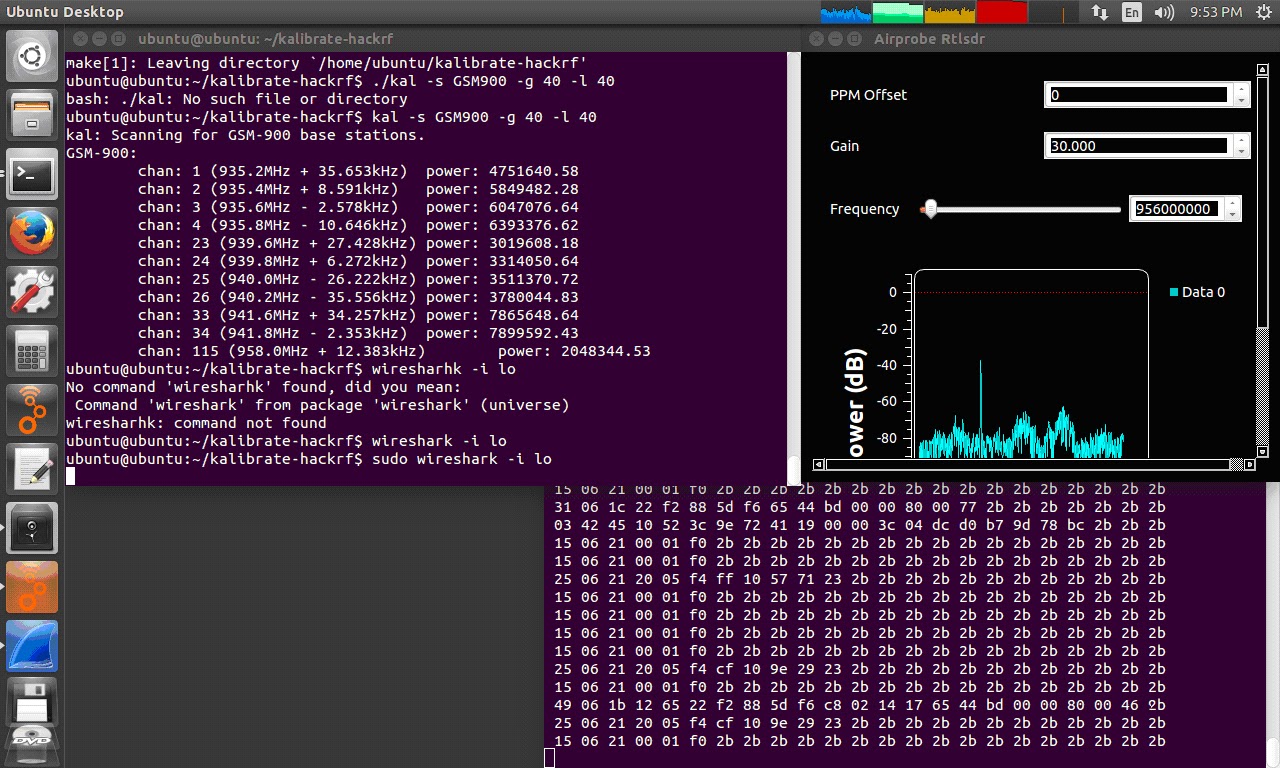This screenshot has width=1280, height=768.
Task: Click the 'kal: Scanning for GSM-900 base stations.' line
Action: click(x=245, y=135)
